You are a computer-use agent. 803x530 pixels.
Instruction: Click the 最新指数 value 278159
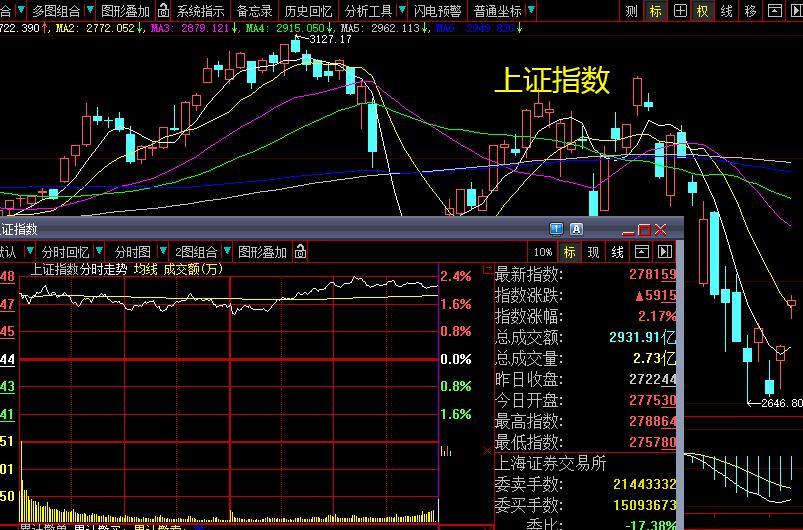652,275
